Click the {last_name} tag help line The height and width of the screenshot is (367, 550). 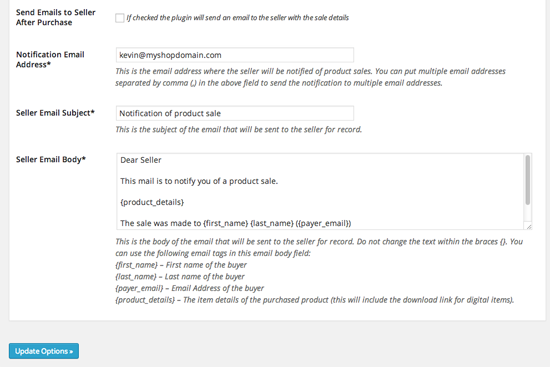tap(180, 276)
